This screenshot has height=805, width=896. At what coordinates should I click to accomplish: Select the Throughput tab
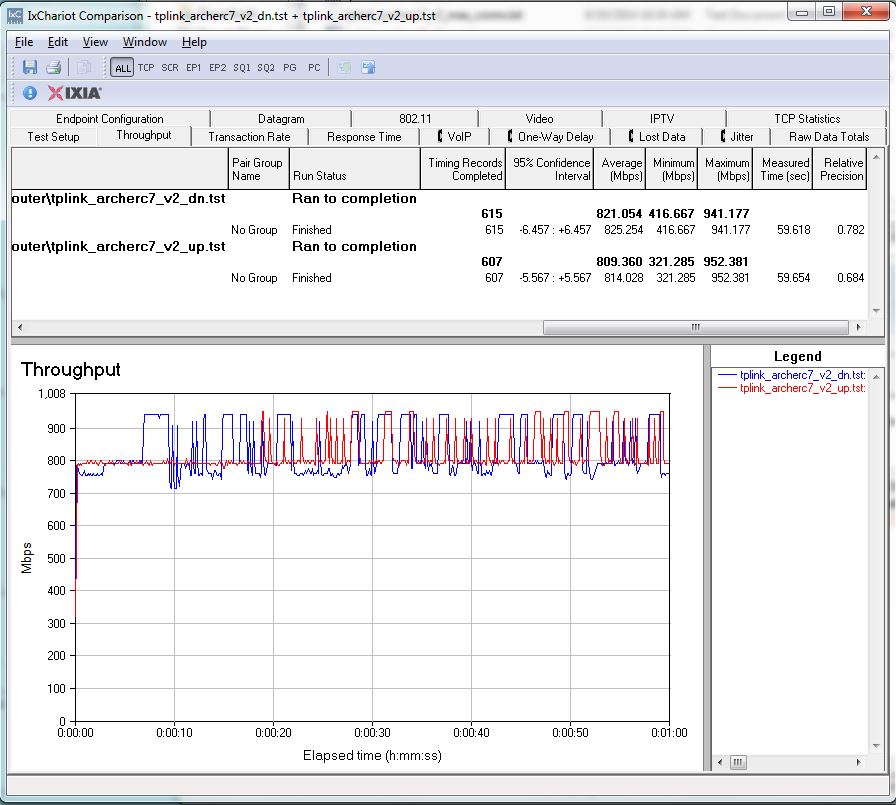point(144,135)
